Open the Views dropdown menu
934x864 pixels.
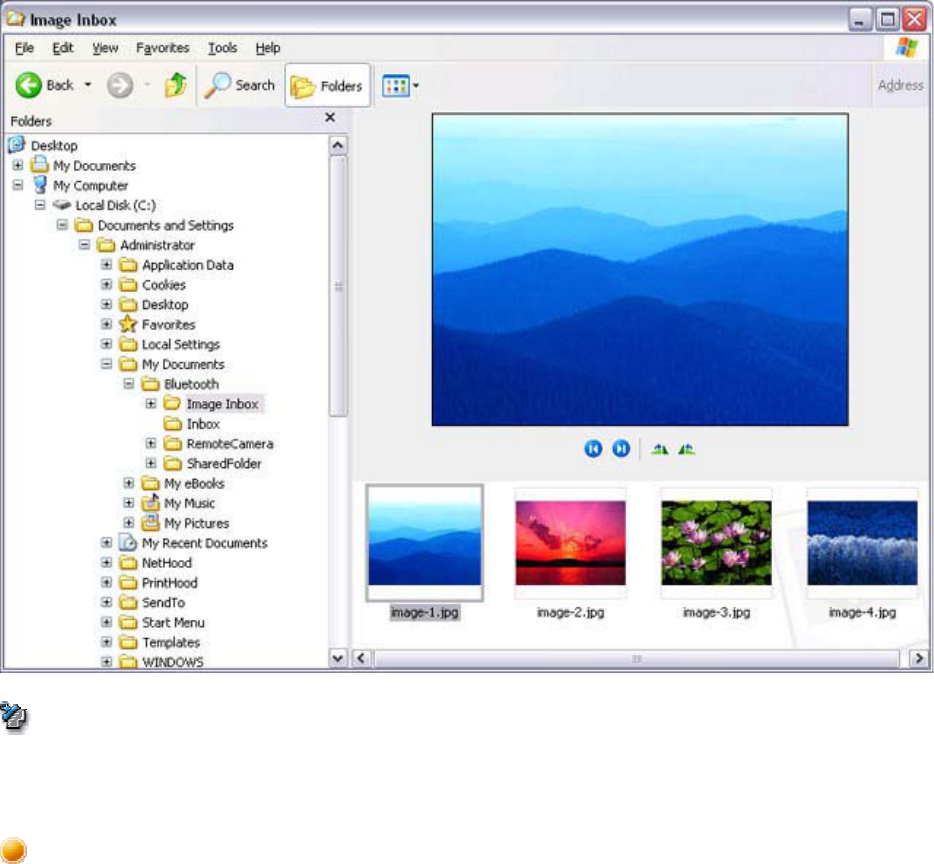pyautogui.click(x=400, y=86)
